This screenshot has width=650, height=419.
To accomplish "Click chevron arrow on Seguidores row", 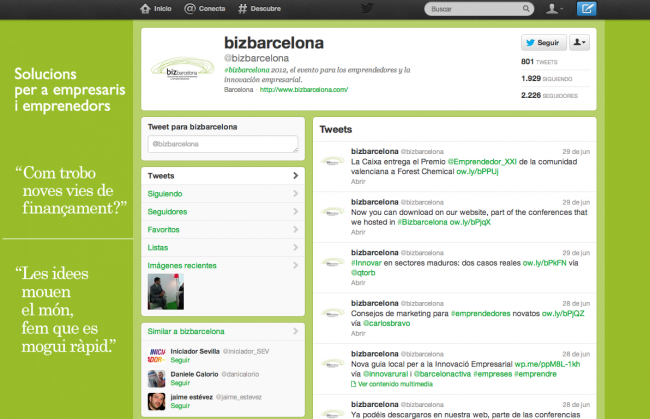I will pyautogui.click(x=296, y=211).
